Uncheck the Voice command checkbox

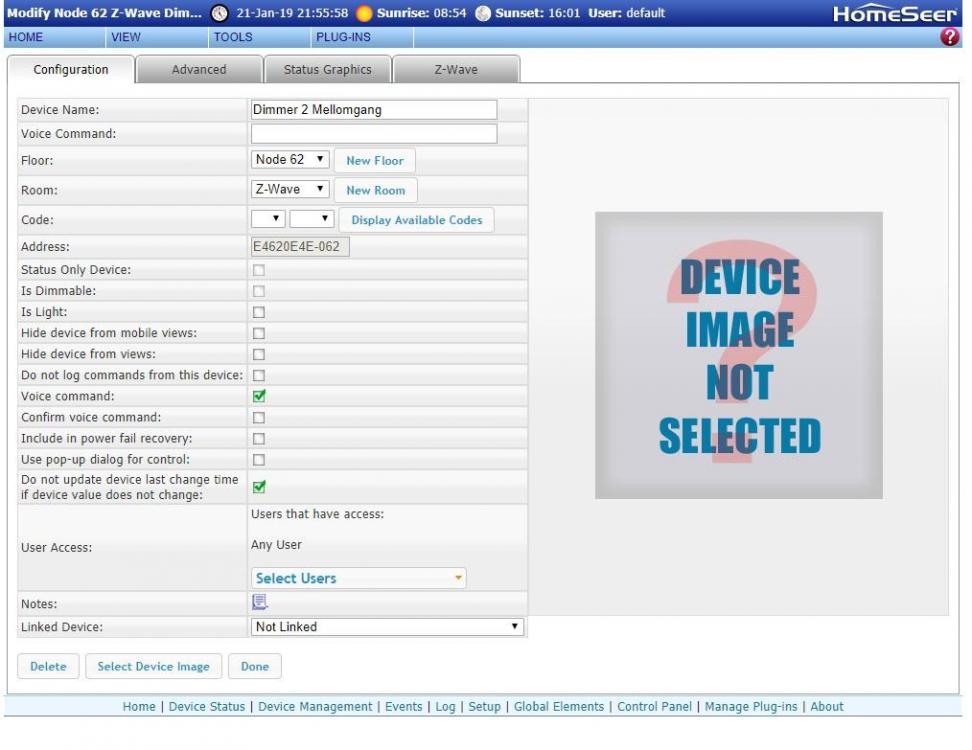click(x=259, y=396)
